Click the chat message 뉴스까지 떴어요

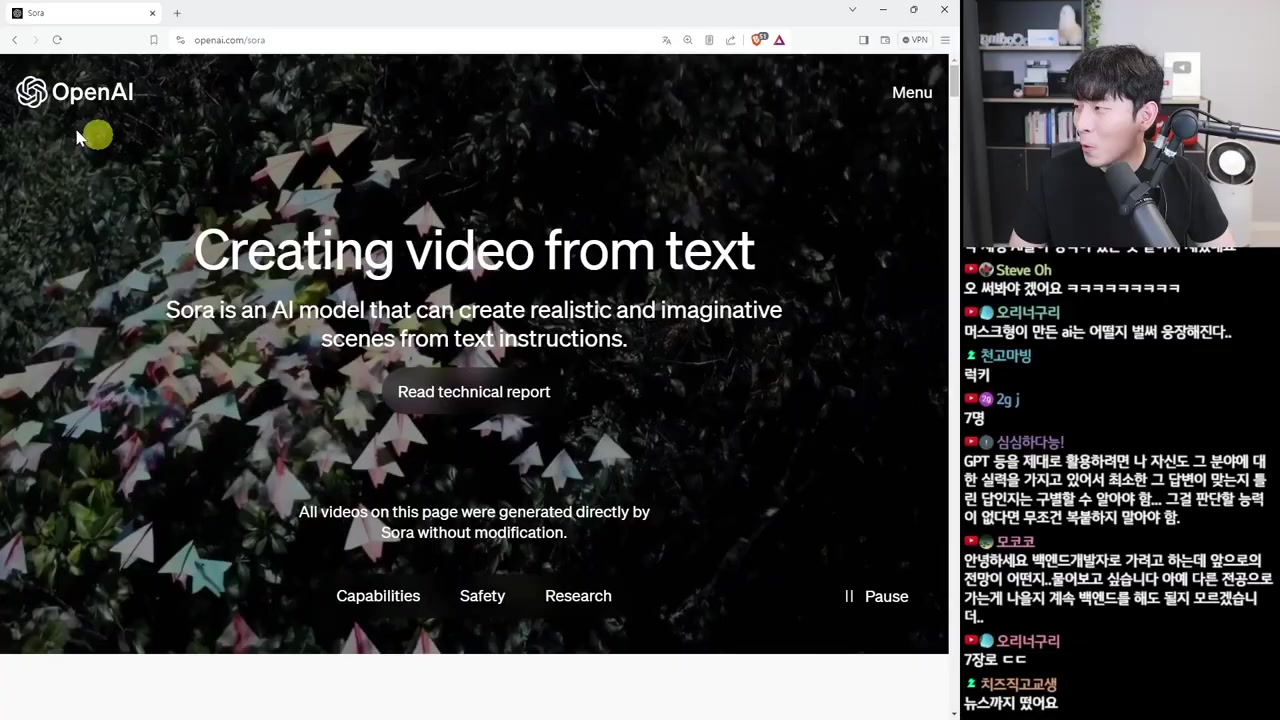coord(1010,703)
